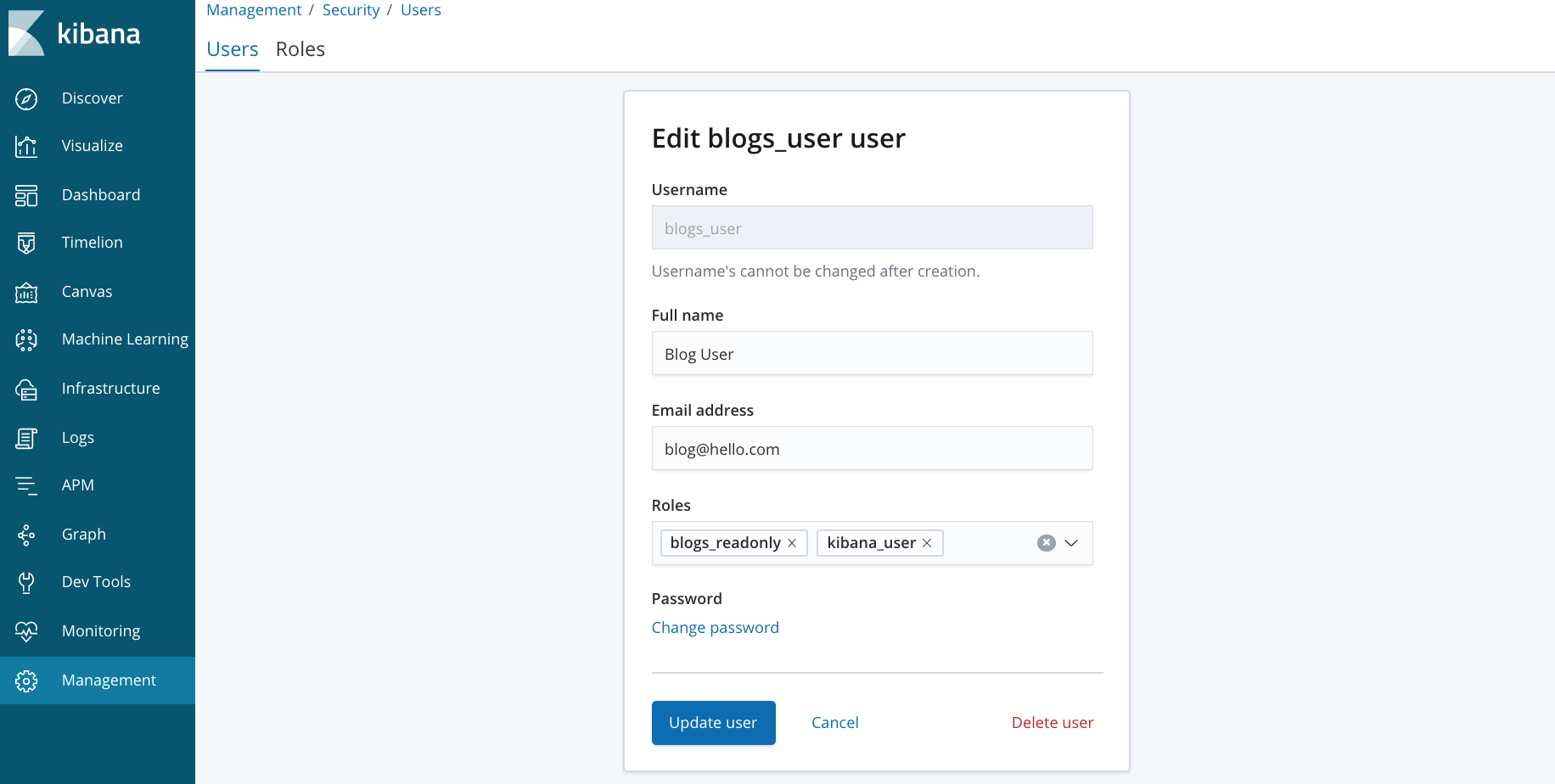Select the Dashboard label in the sidebar
Screen dimensions: 1555x784
point(101,195)
